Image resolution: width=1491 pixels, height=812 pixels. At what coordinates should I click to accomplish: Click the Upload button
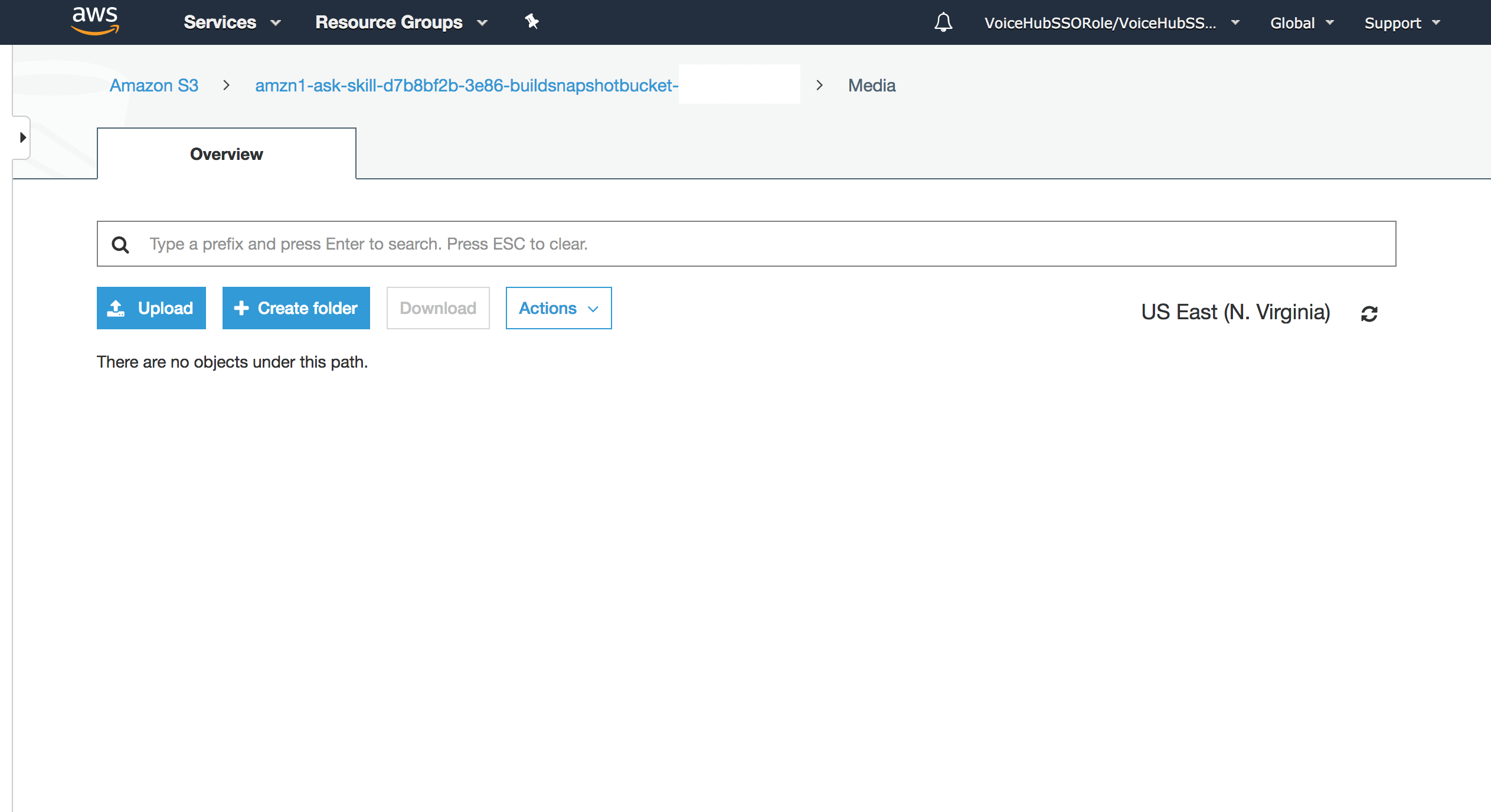pyautogui.click(x=151, y=307)
